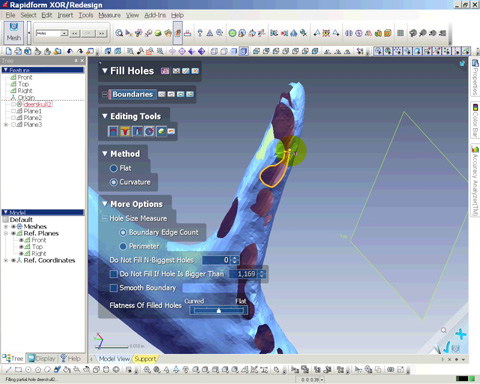Open the Insert menu
The width and height of the screenshot is (480, 384).
pos(65,15)
